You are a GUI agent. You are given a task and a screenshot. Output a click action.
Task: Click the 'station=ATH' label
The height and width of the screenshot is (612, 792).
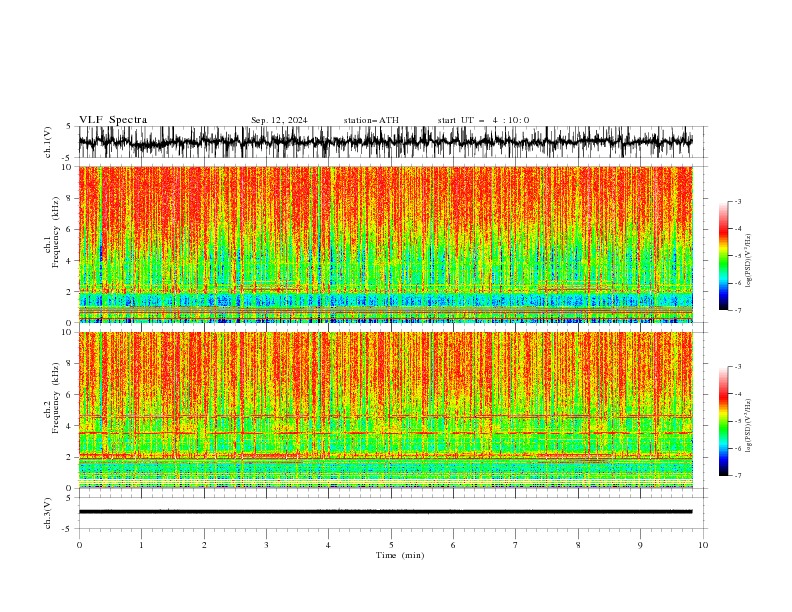(x=371, y=120)
